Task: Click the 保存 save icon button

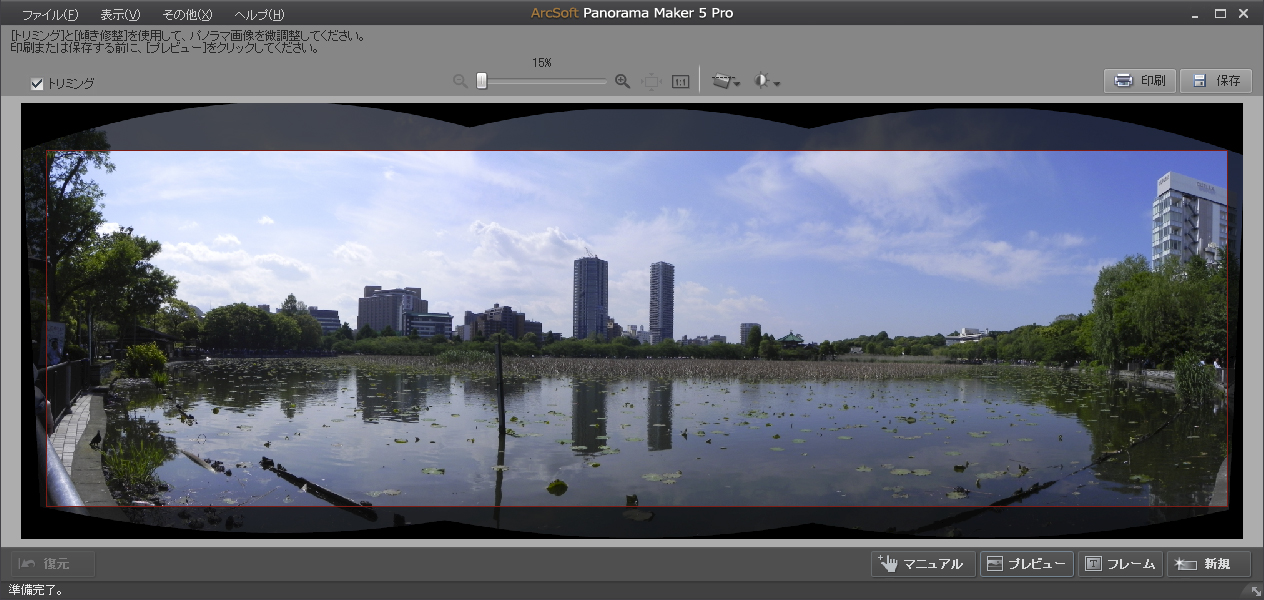Action: coord(1215,81)
